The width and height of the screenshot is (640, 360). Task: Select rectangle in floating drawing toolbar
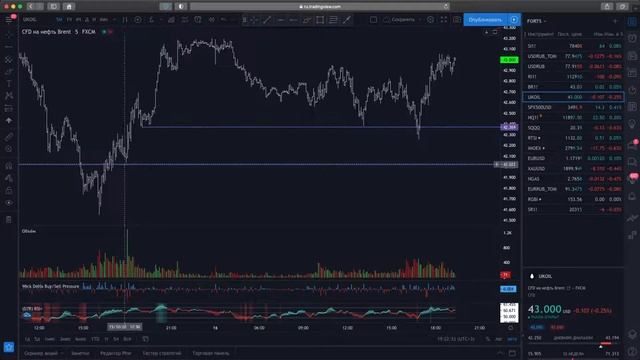tap(320, 20)
